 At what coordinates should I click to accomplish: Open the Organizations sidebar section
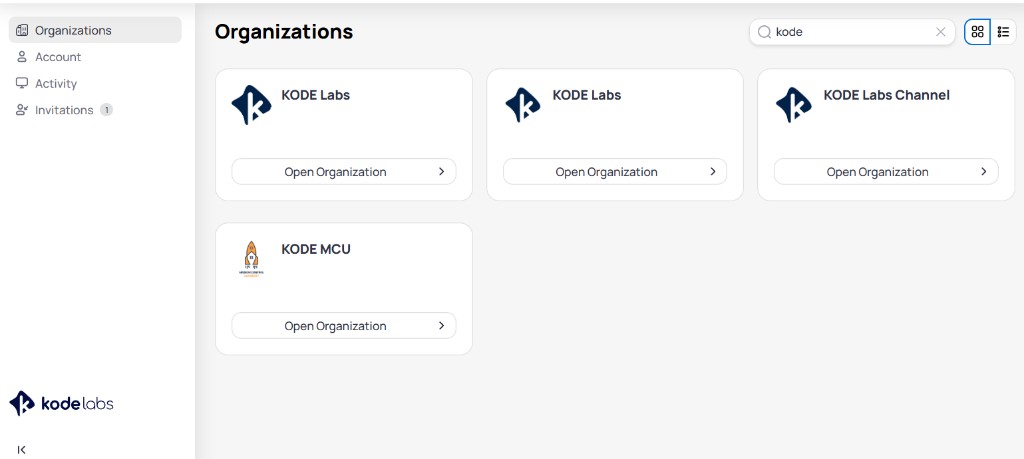95,30
